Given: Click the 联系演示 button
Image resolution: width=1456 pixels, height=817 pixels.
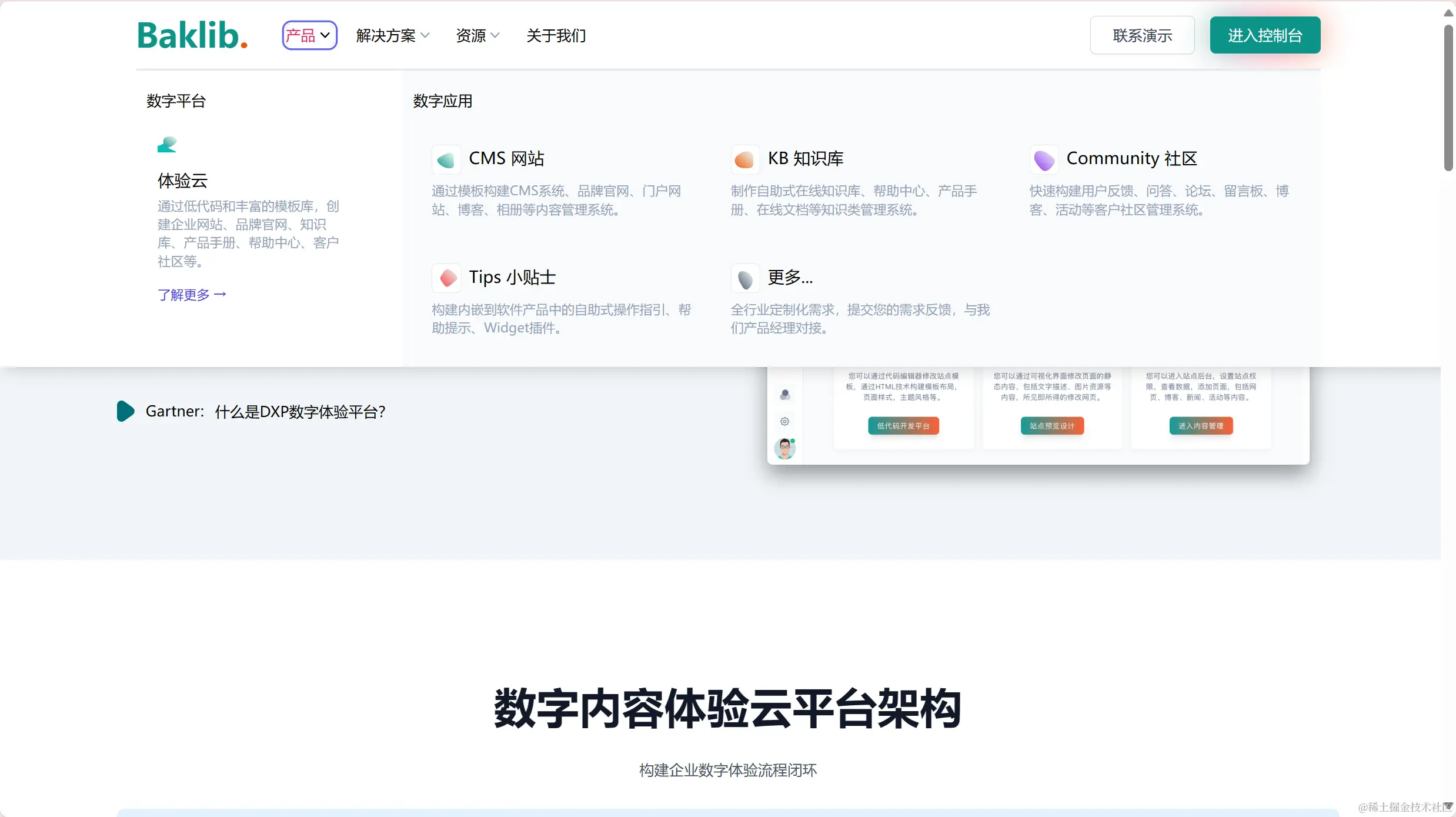Looking at the screenshot, I should click(x=1142, y=35).
